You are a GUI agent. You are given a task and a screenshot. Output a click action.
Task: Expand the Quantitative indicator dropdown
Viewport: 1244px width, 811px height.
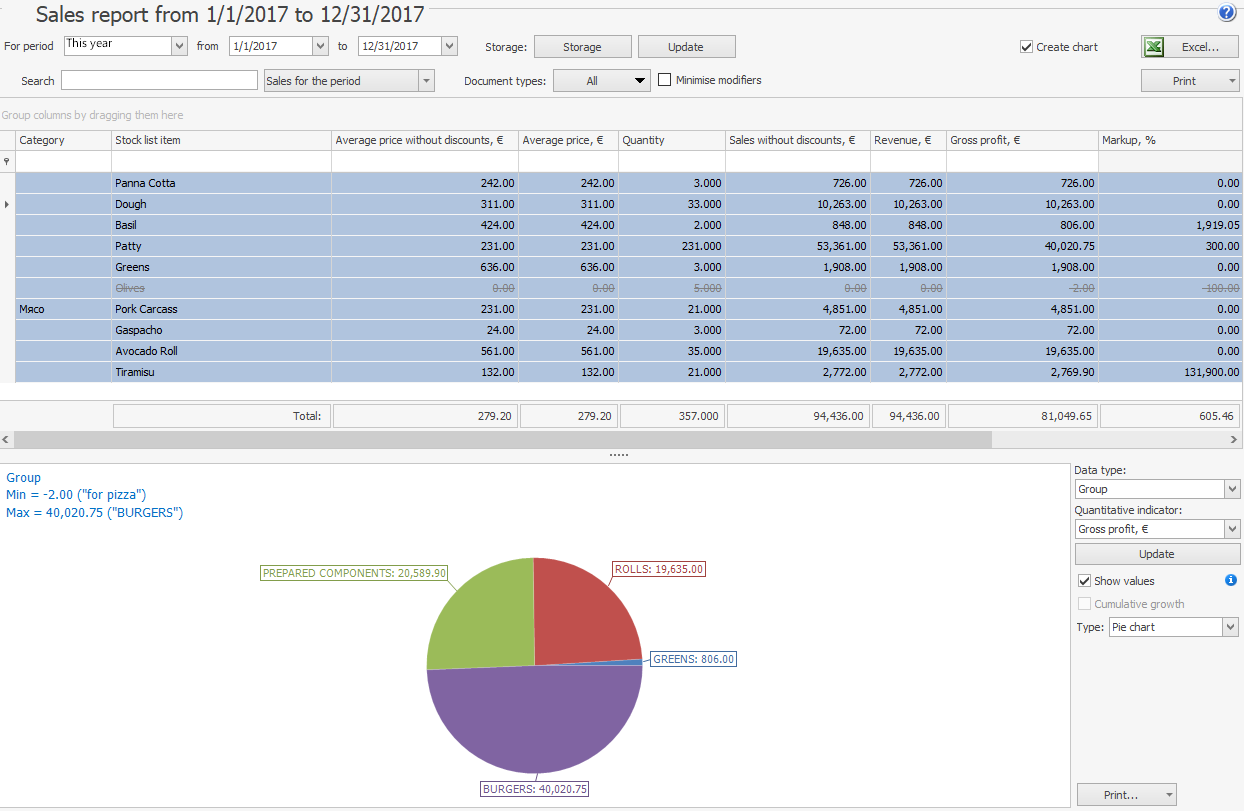point(1231,529)
